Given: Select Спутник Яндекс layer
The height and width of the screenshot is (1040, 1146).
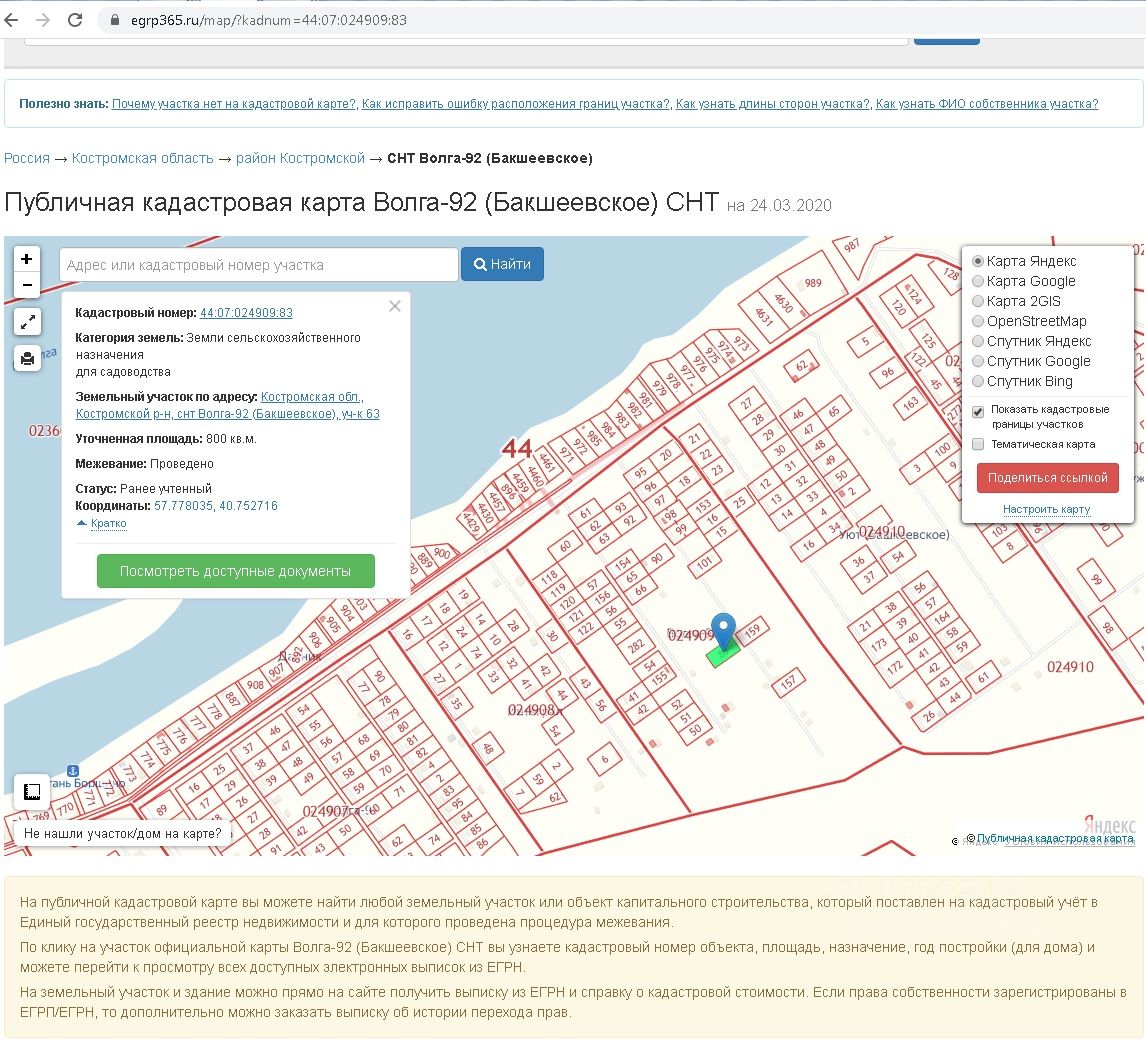Looking at the screenshot, I should [977, 341].
